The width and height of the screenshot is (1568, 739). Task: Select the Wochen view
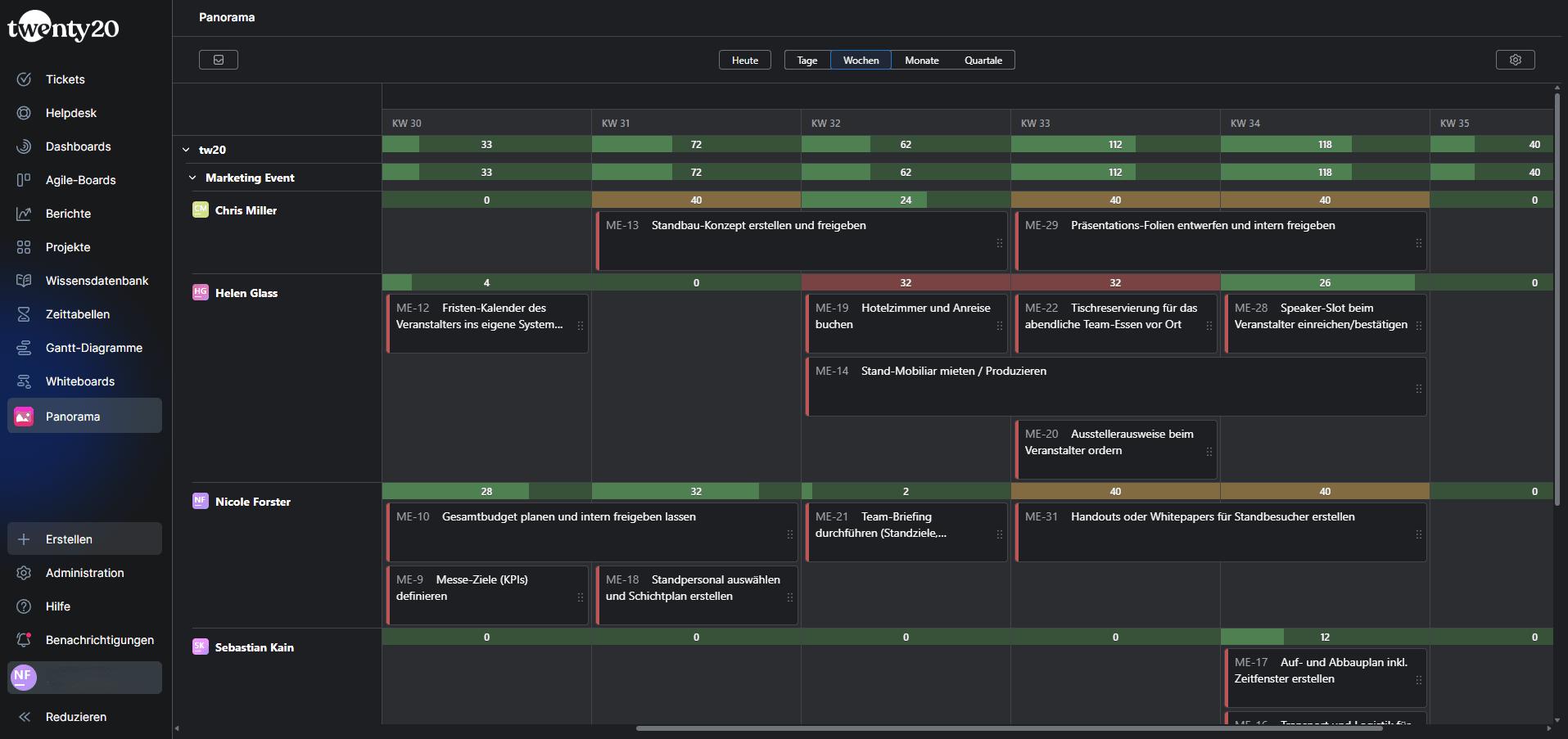(x=861, y=60)
